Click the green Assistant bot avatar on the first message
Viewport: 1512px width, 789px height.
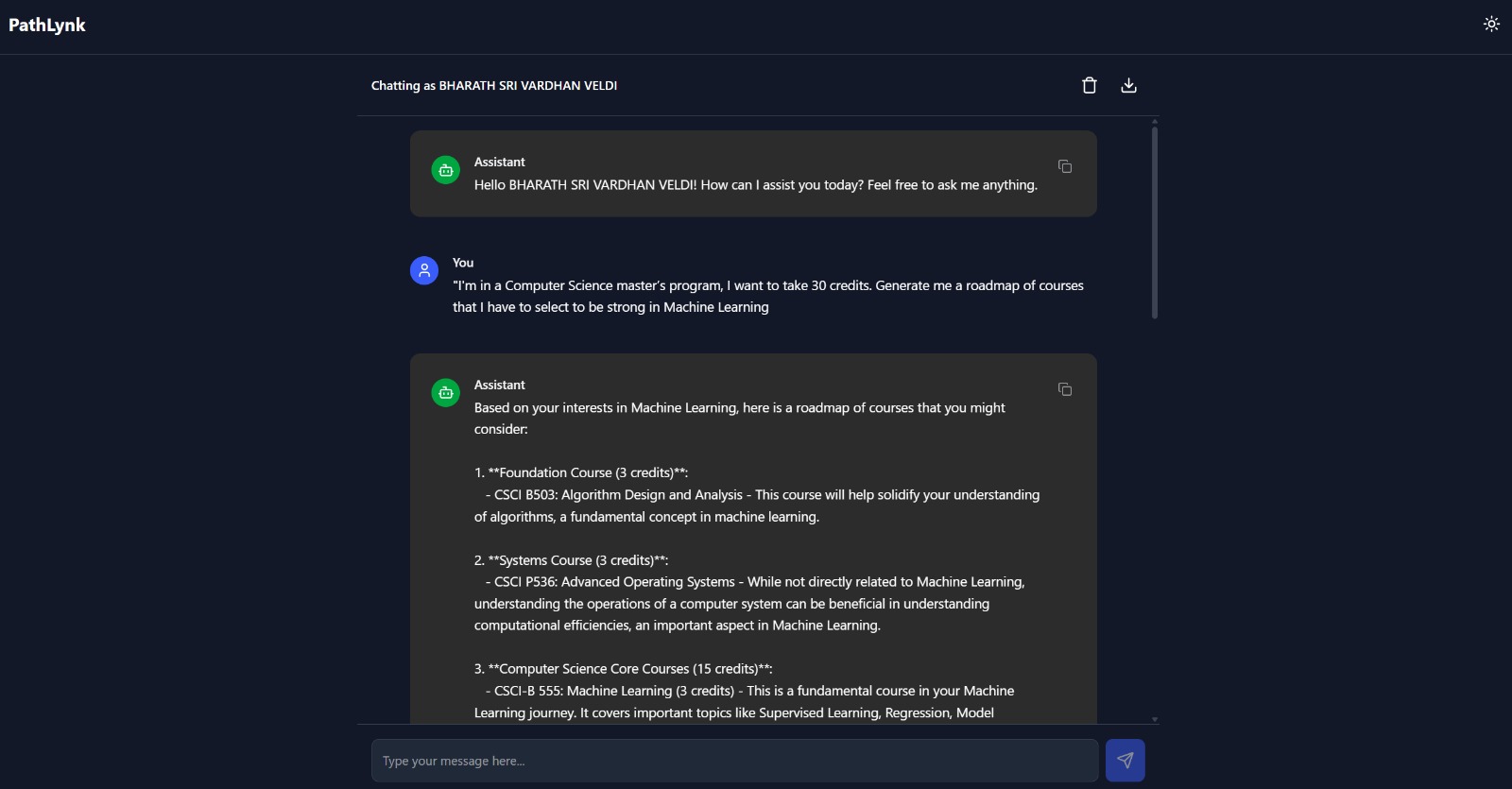coord(444,169)
